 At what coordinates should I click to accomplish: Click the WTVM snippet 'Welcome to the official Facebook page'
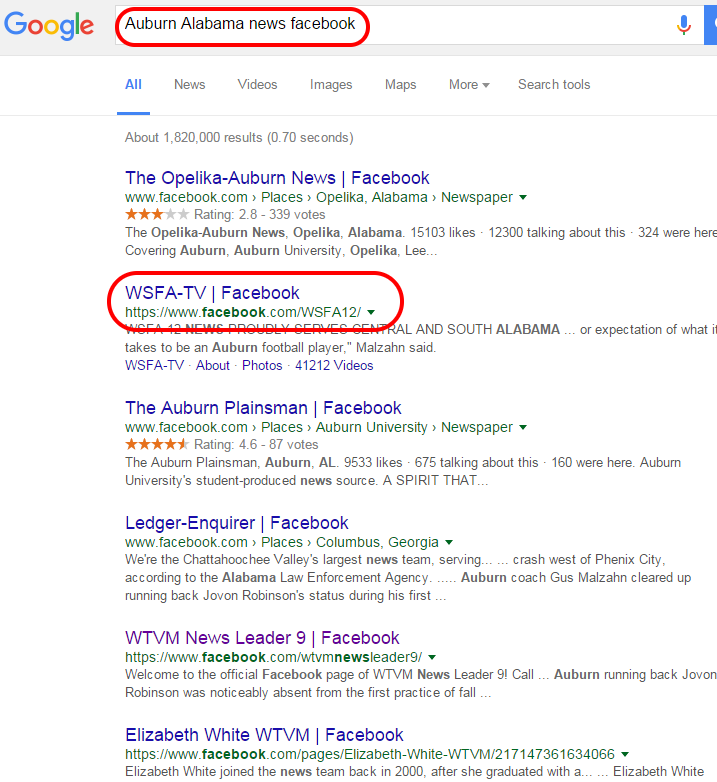pyautogui.click(x=421, y=684)
